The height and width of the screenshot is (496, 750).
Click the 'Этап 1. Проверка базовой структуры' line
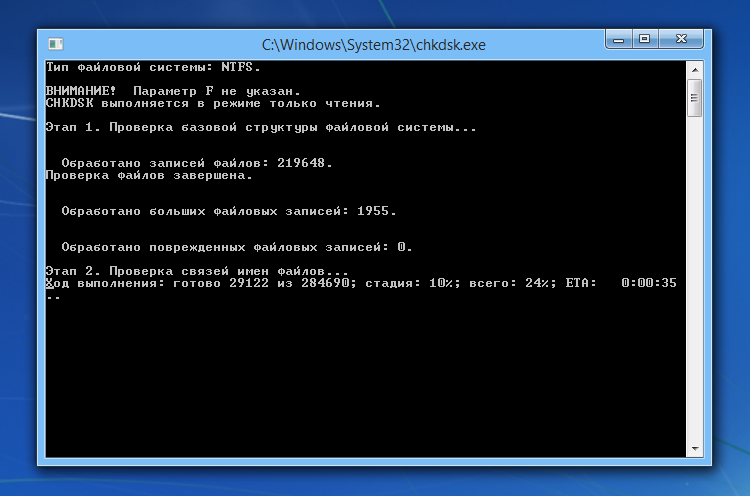click(x=261, y=127)
